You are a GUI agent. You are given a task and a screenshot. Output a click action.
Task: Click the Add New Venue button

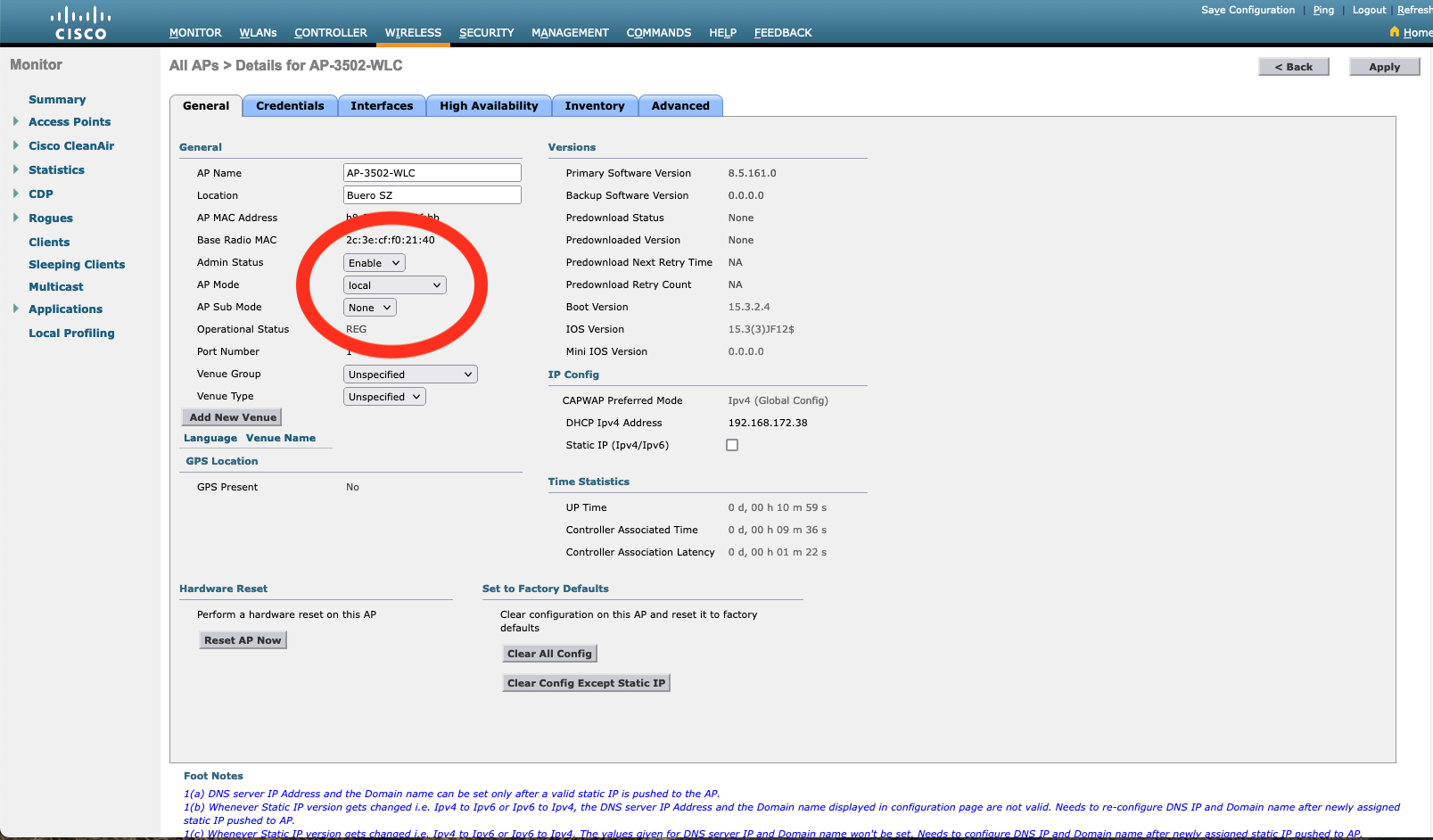pyautogui.click(x=232, y=417)
